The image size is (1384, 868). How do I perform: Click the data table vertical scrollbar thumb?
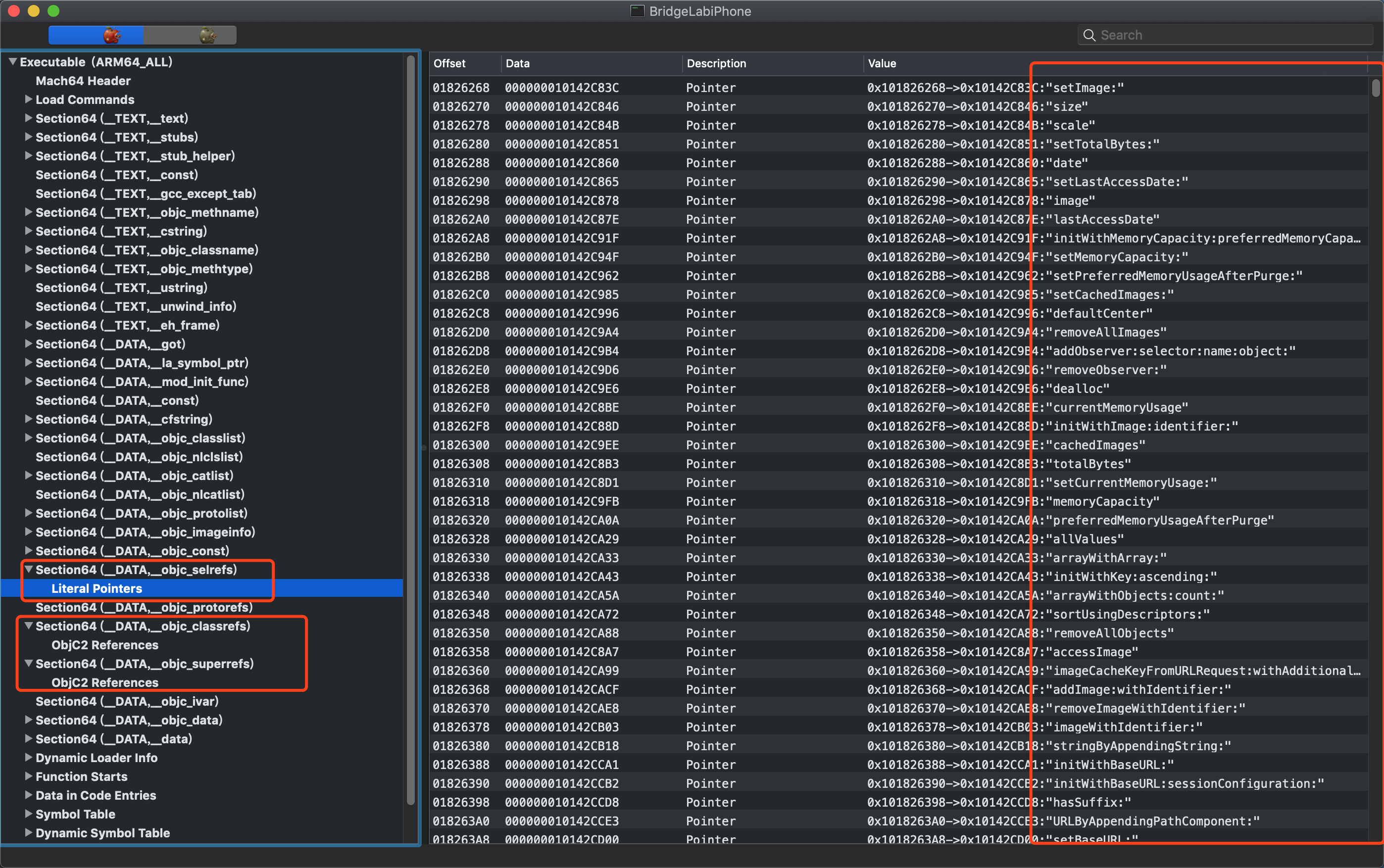point(1376,89)
